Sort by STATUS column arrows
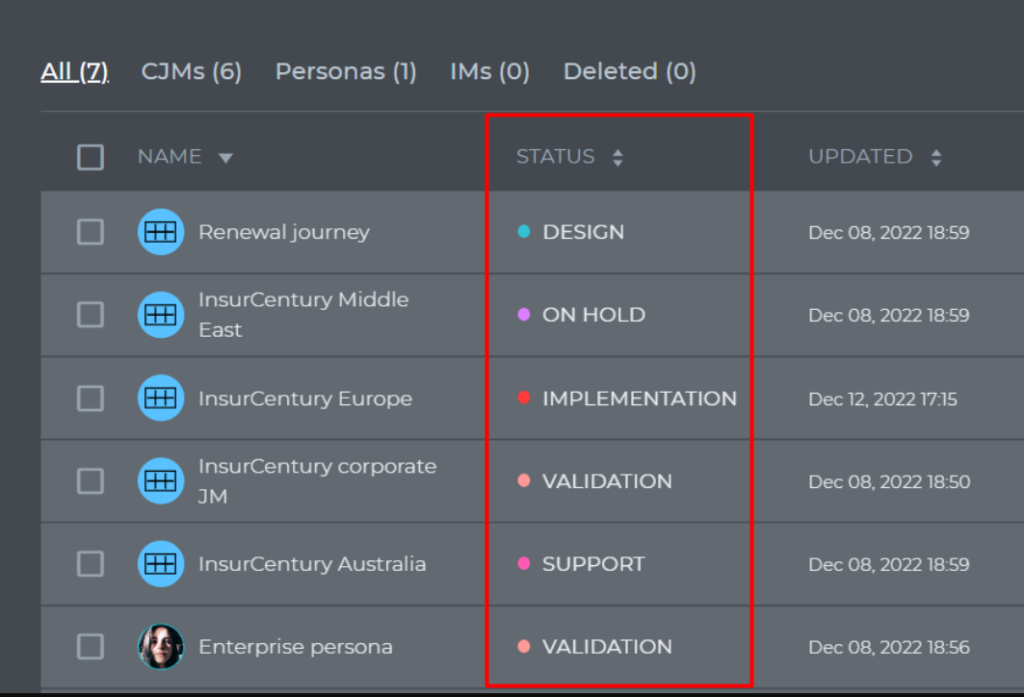Viewport: 1024px width, 697px height. coord(618,157)
